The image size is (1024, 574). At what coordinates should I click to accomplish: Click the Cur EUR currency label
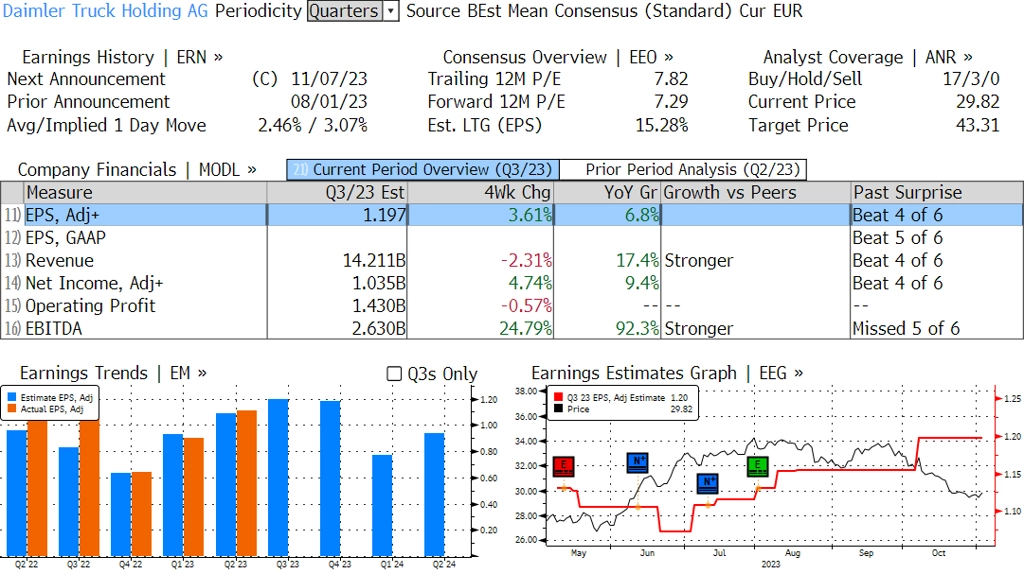(771, 11)
